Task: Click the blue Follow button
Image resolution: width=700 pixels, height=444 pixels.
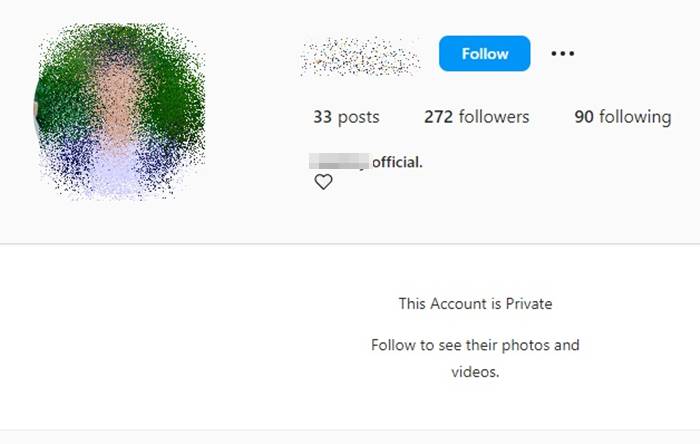Action: (x=484, y=54)
